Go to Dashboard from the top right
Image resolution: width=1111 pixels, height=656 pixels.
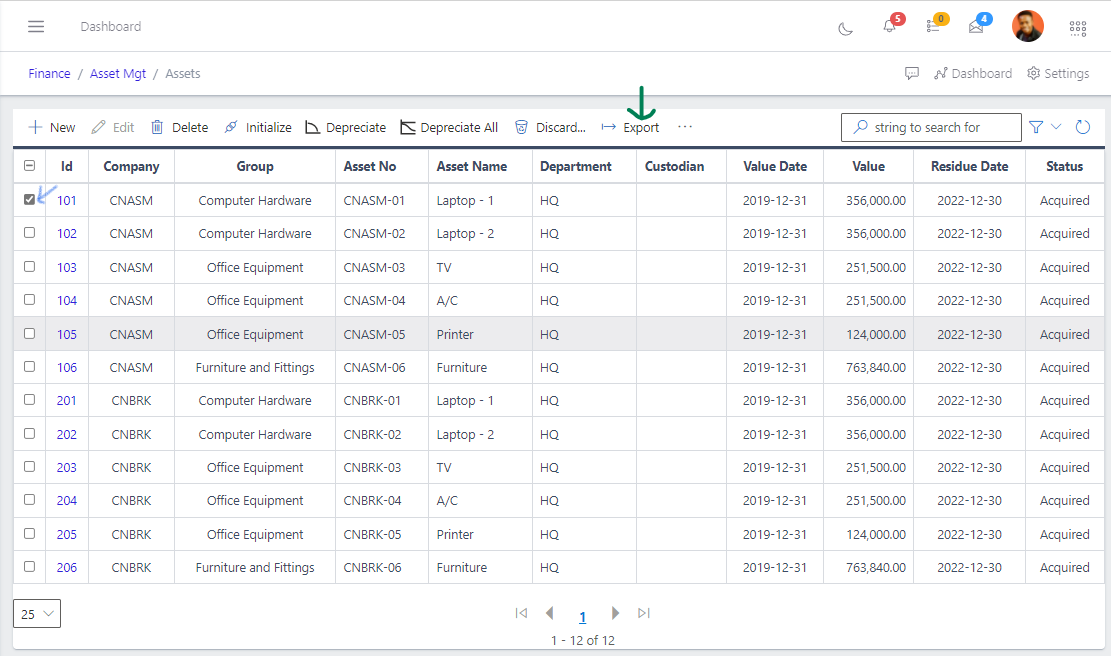972,73
